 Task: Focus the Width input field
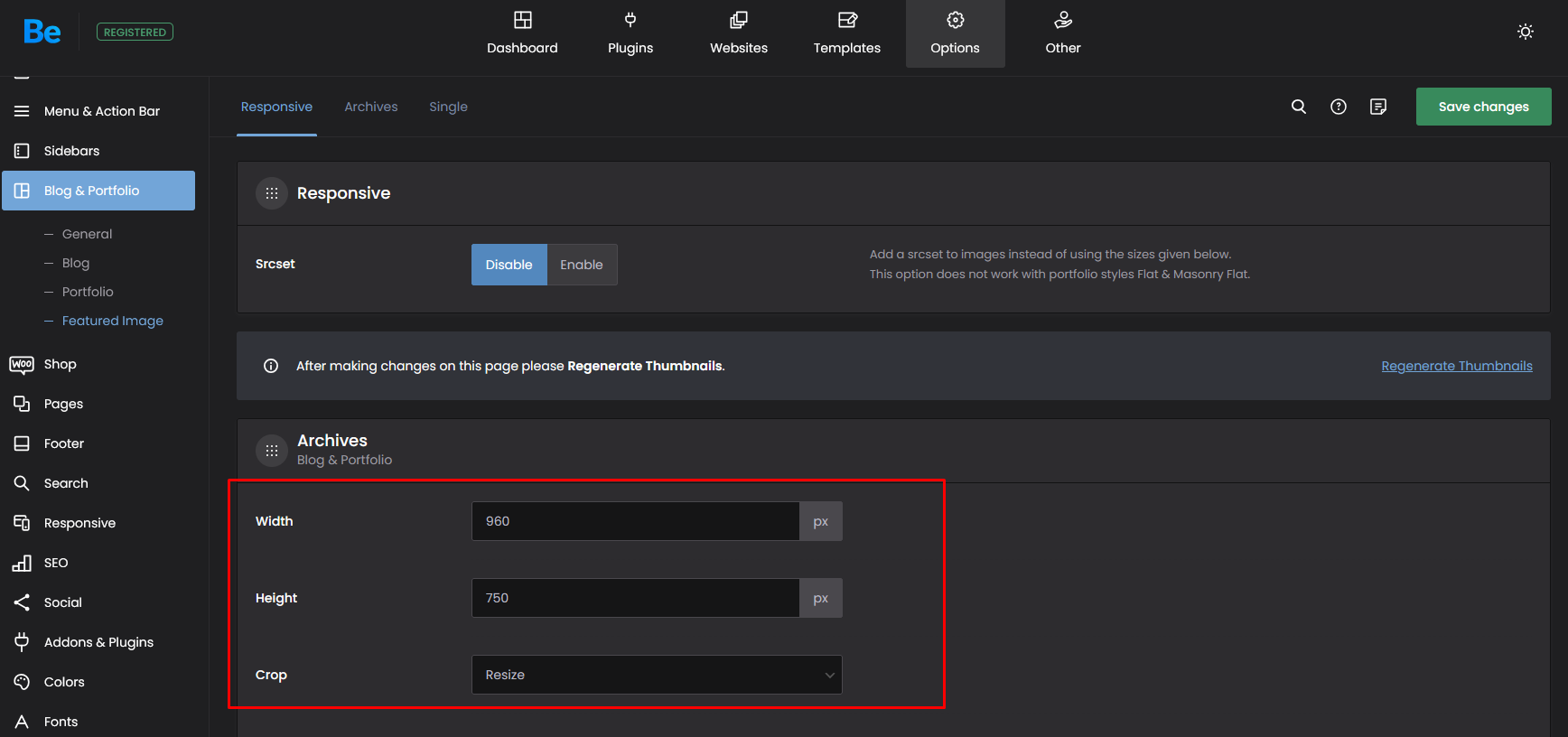635,521
